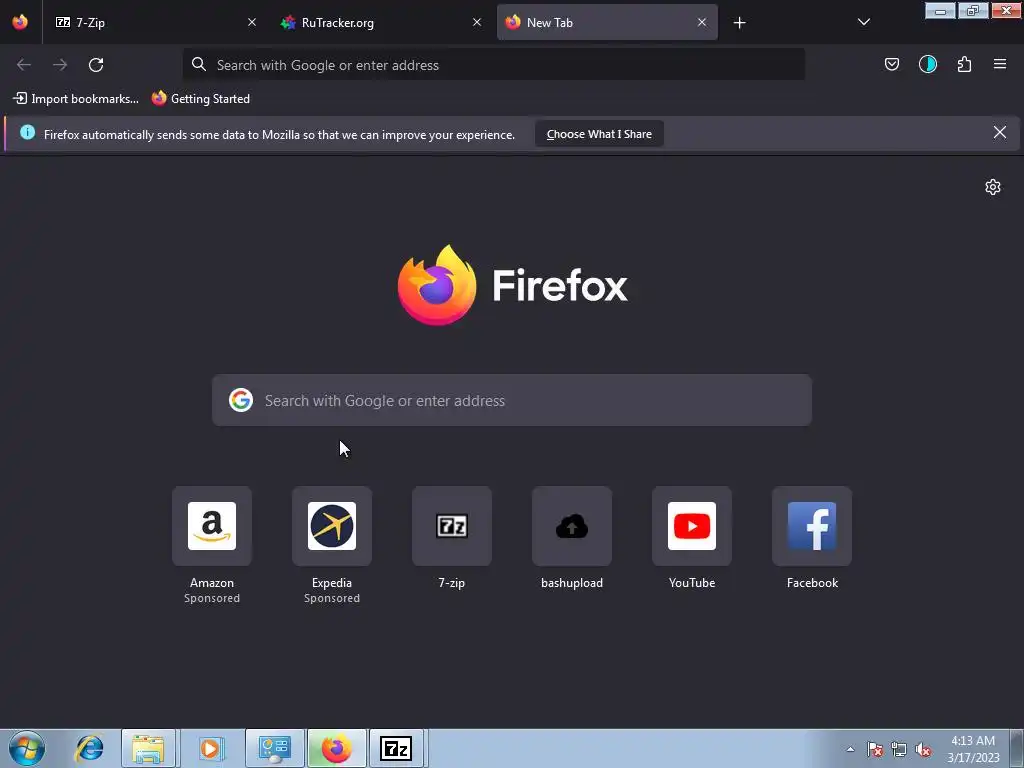Expand the list all tabs chevron
This screenshot has height=768, width=1024.
[863, 22]
